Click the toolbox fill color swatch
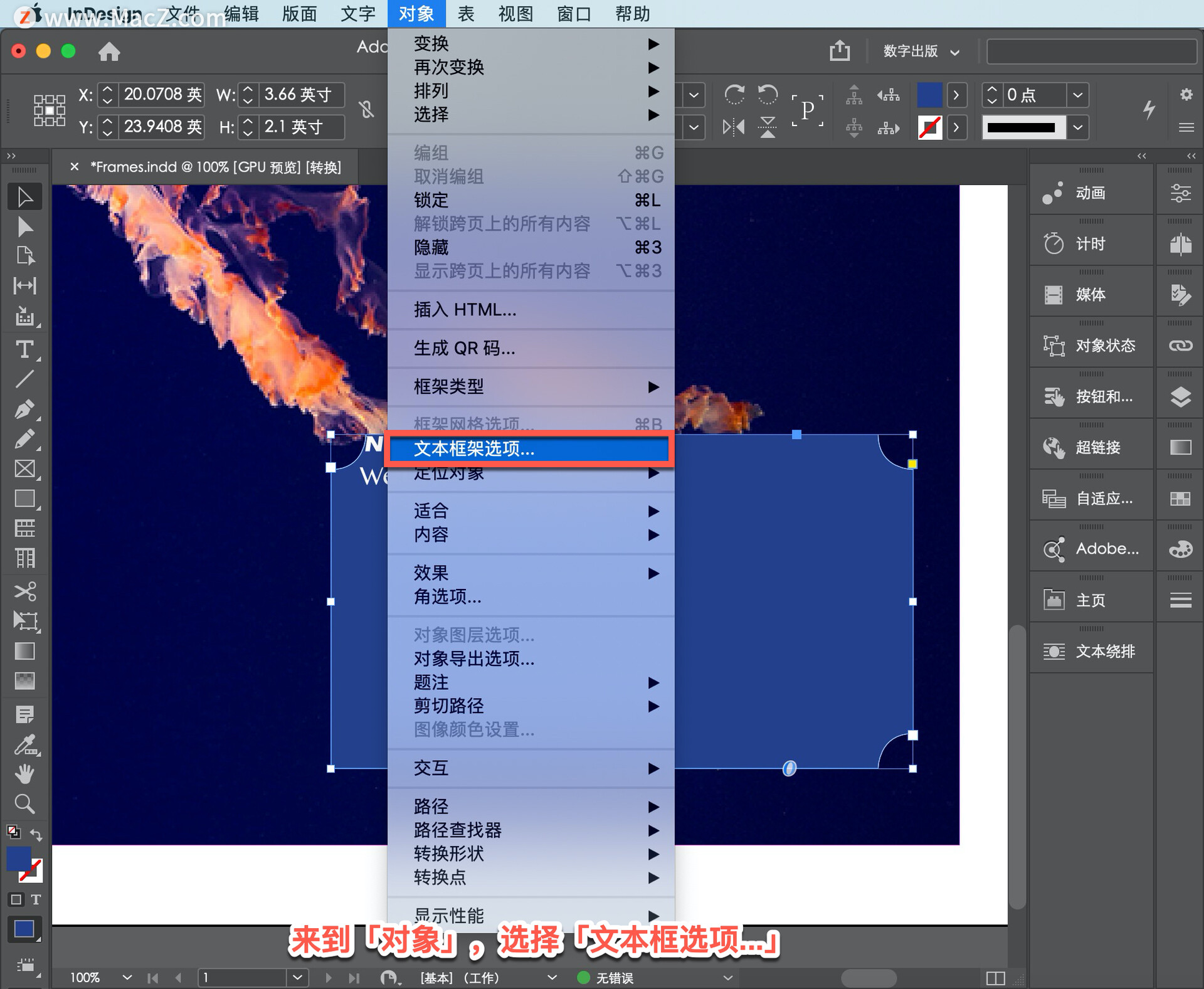The image size is (1204, 989). click(19, 859)
